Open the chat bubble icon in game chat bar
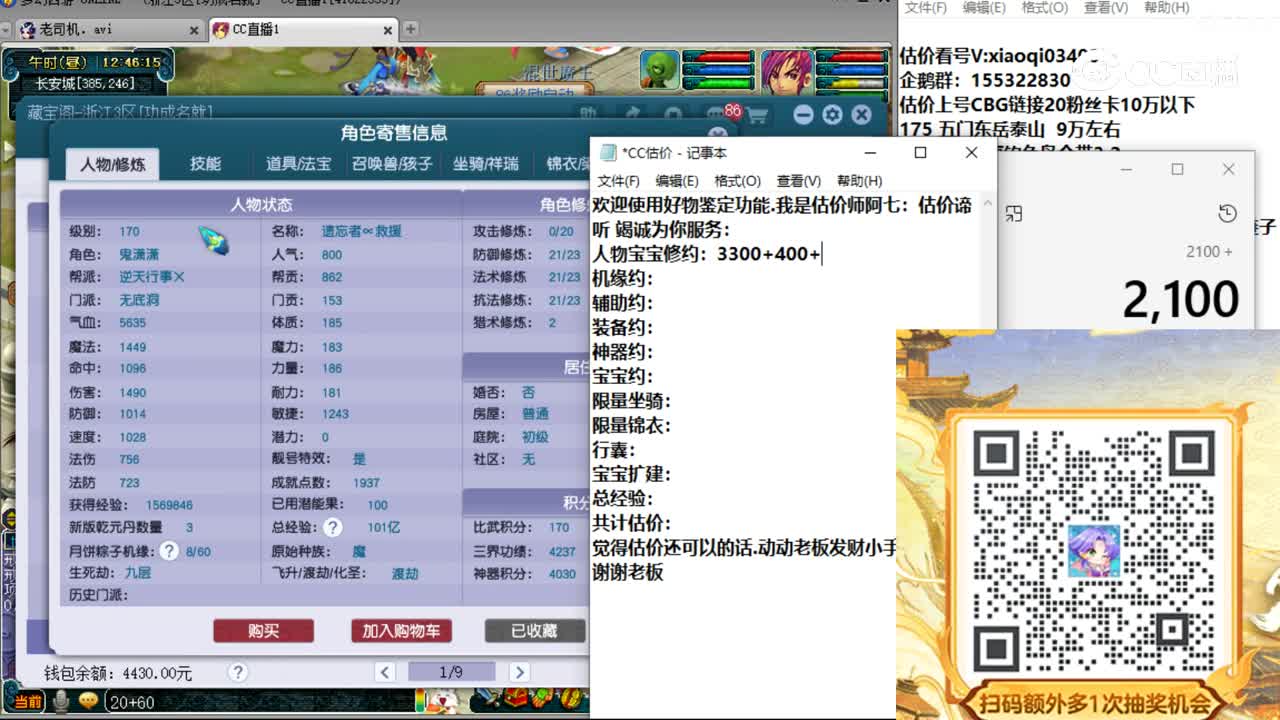Image resolution: width=1280 pixels, height=720 pixels. [89, 702]
